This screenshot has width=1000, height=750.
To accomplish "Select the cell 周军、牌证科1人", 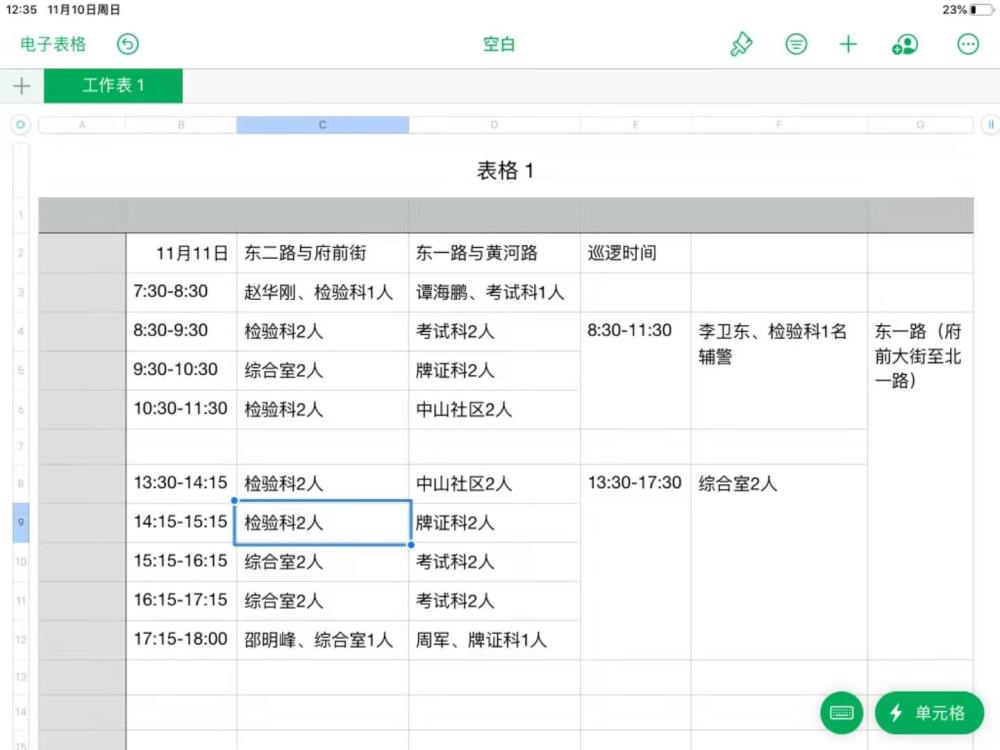I will [494, 640].
